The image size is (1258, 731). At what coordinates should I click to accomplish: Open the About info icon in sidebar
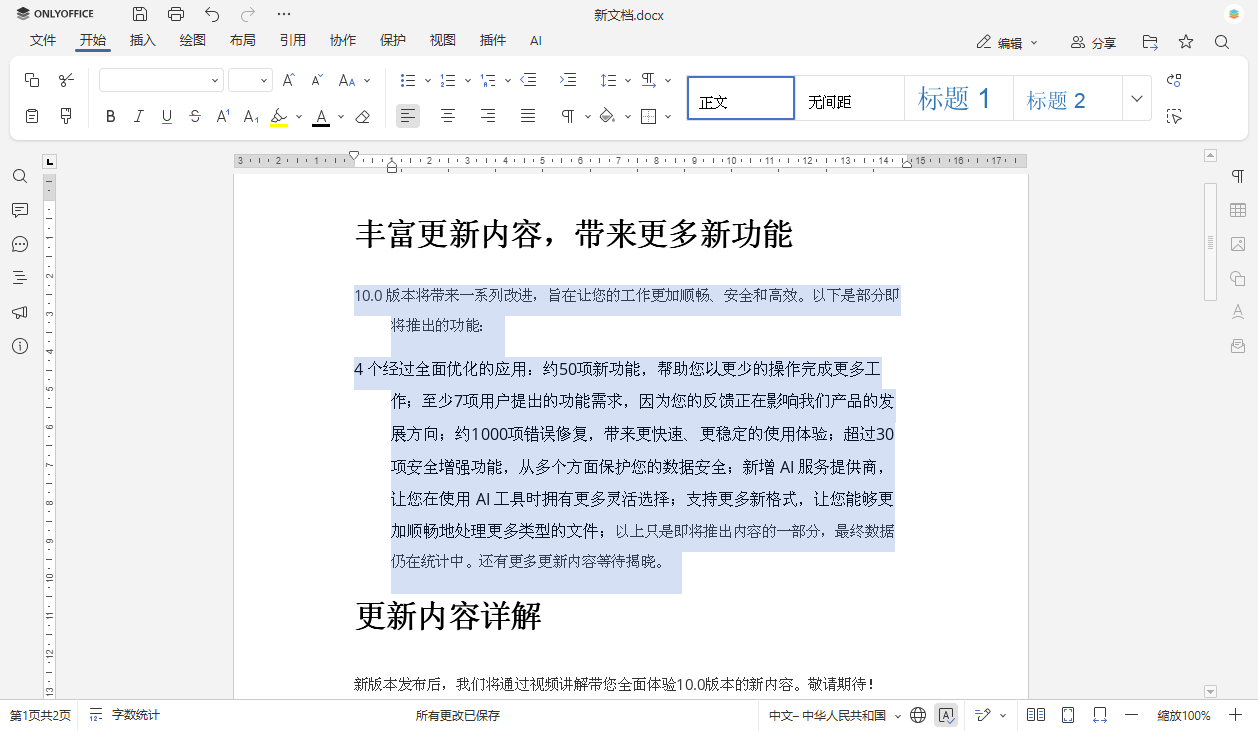click(x=19, y=346)
